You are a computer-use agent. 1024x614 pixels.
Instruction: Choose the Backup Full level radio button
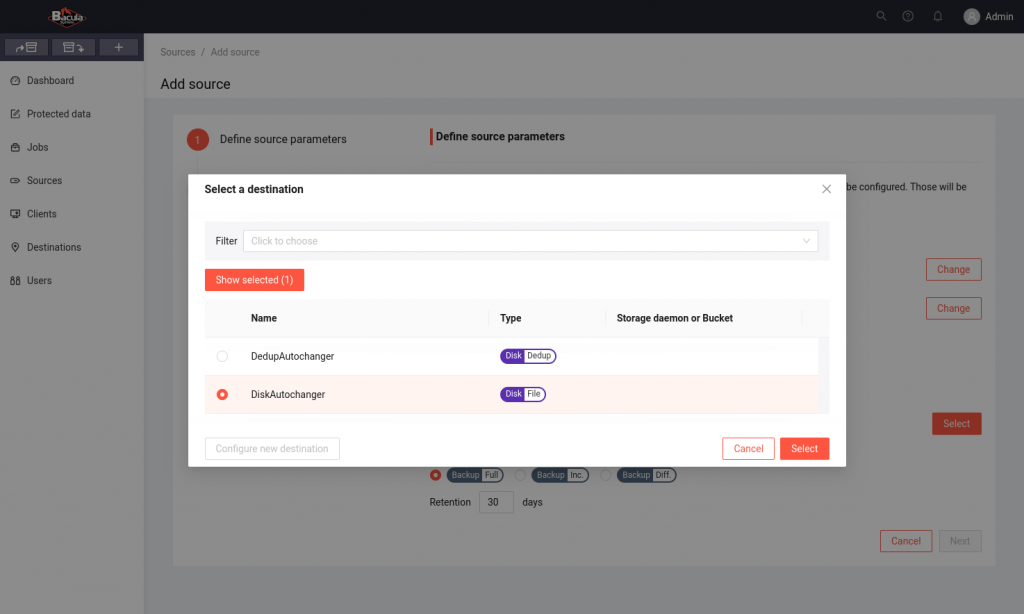tap(435, 475)
